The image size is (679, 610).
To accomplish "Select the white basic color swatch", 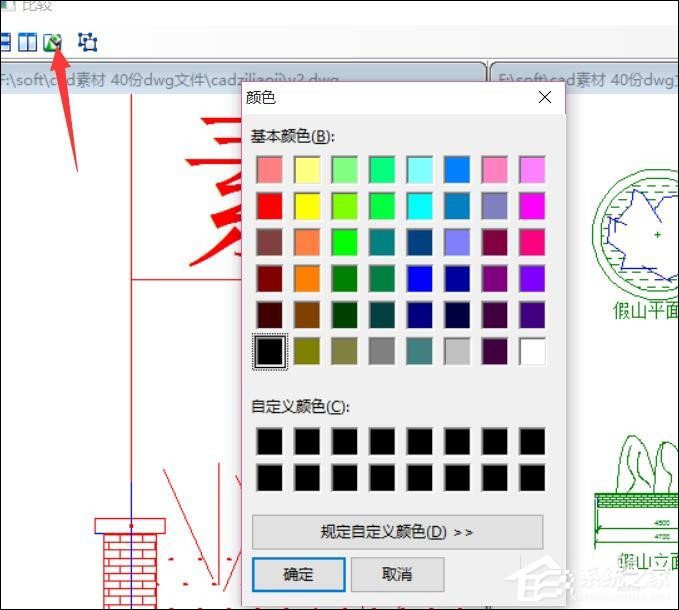I will tap(532, 351).
